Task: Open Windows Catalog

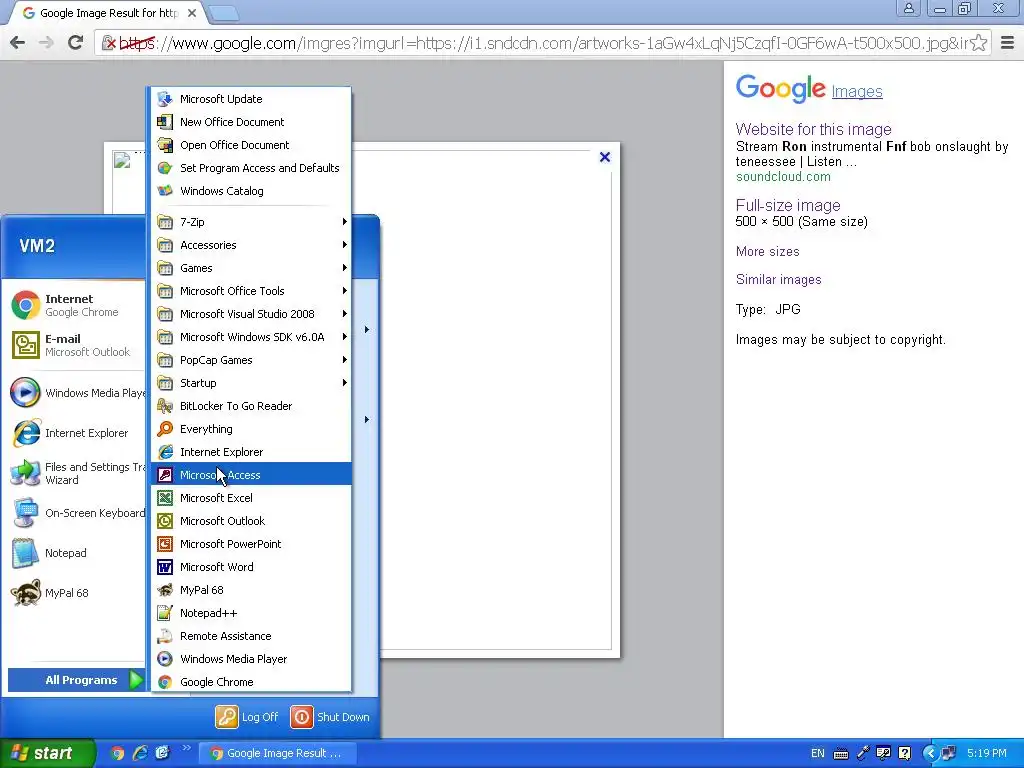Action: point(251,191)
